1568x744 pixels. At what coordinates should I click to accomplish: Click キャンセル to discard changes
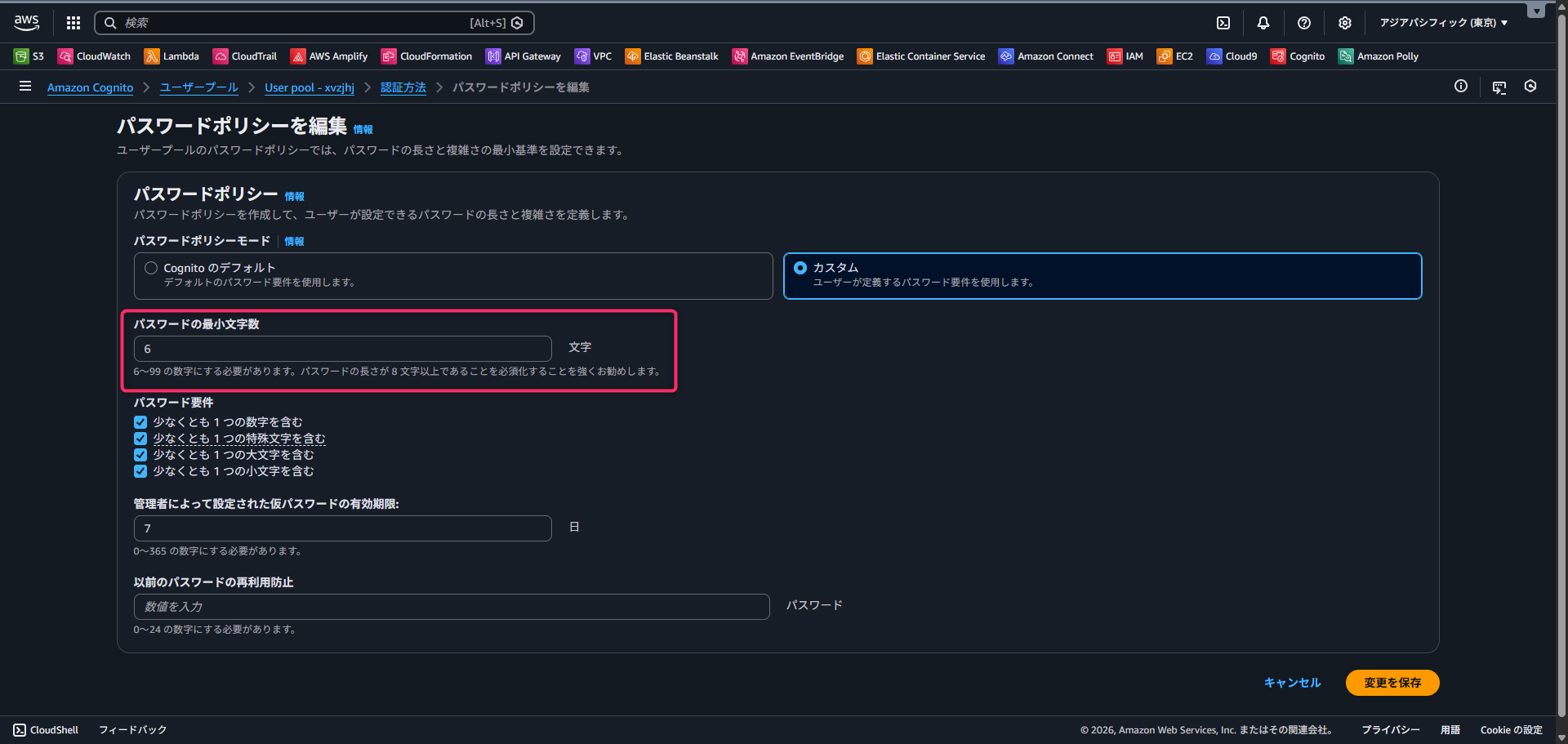[1292, 683]
